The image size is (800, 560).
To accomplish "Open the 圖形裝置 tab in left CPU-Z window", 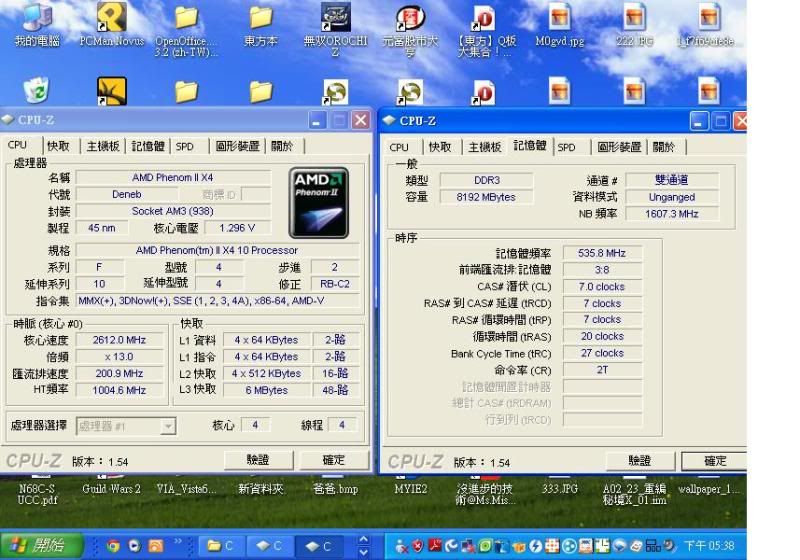I will coord(238,146).
